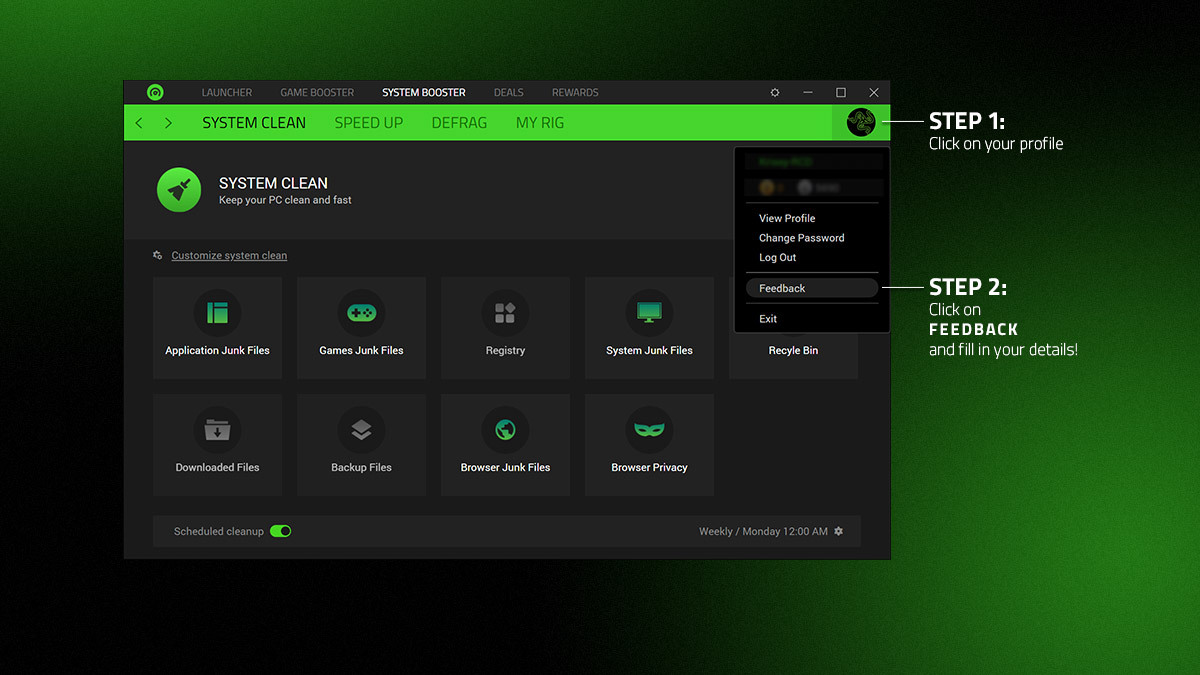
Task: Select the Browser Junk Files tile
Action: [506, 445]
